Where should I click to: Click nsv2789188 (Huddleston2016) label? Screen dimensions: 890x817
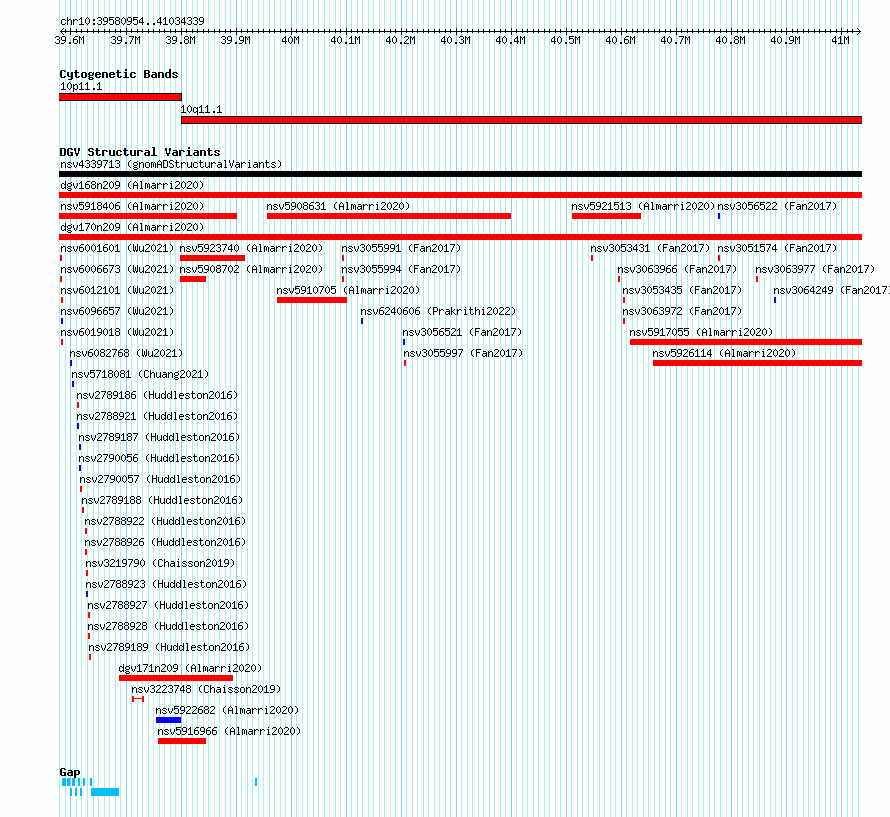162,500
